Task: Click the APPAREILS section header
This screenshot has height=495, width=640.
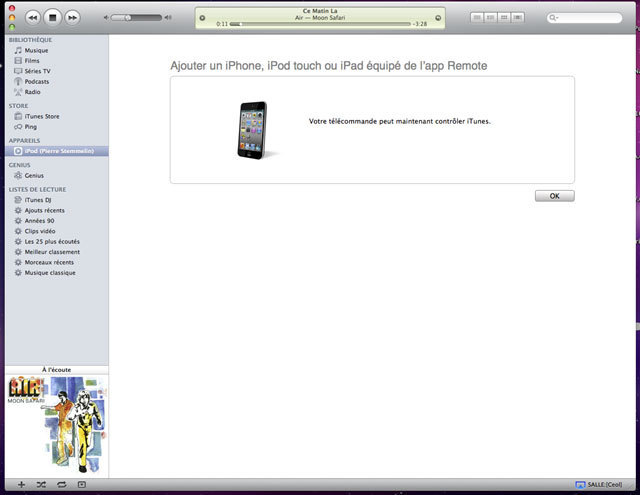Action: 24,140
